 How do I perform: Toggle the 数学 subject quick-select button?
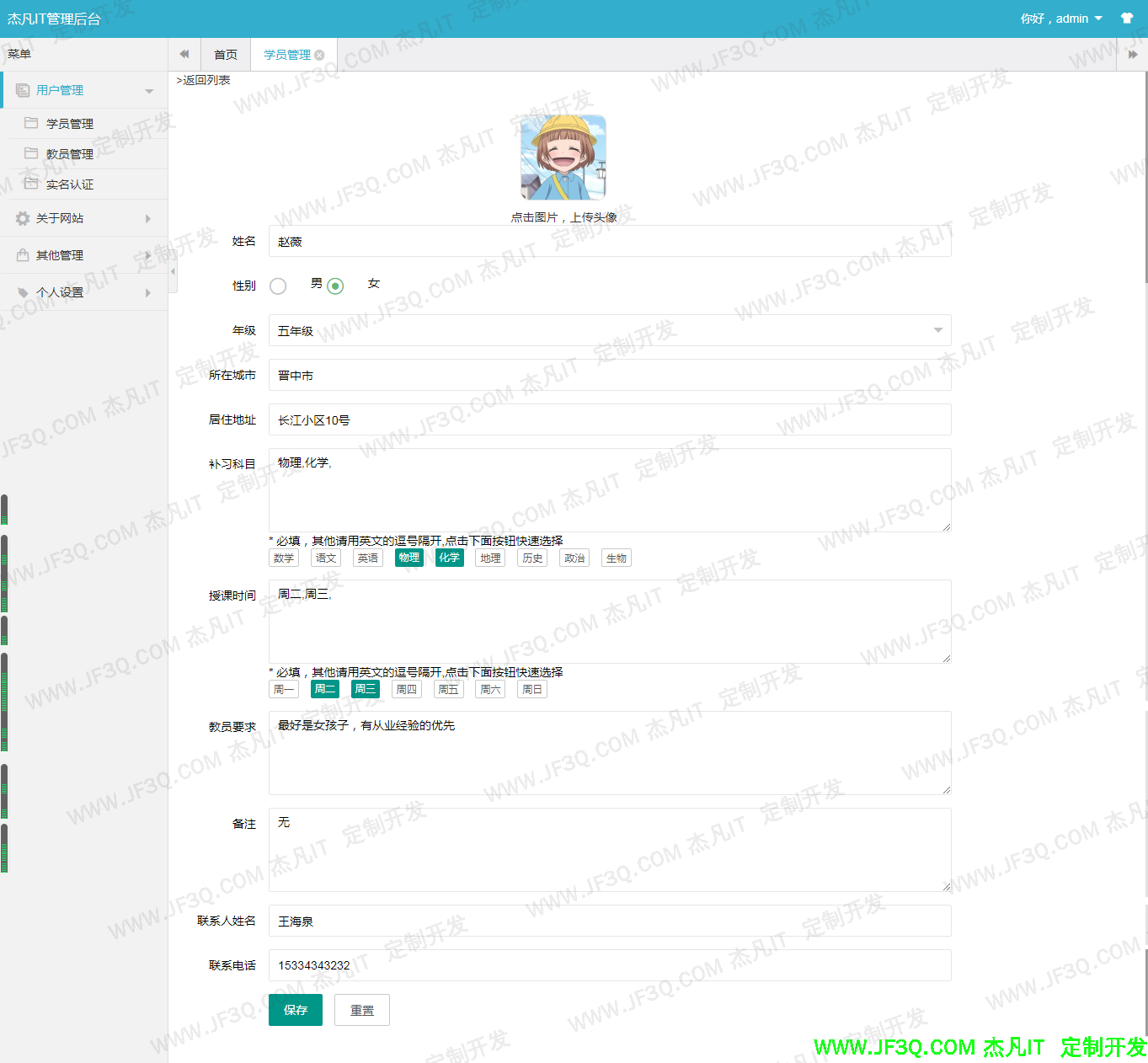click(x=283, y=558)
